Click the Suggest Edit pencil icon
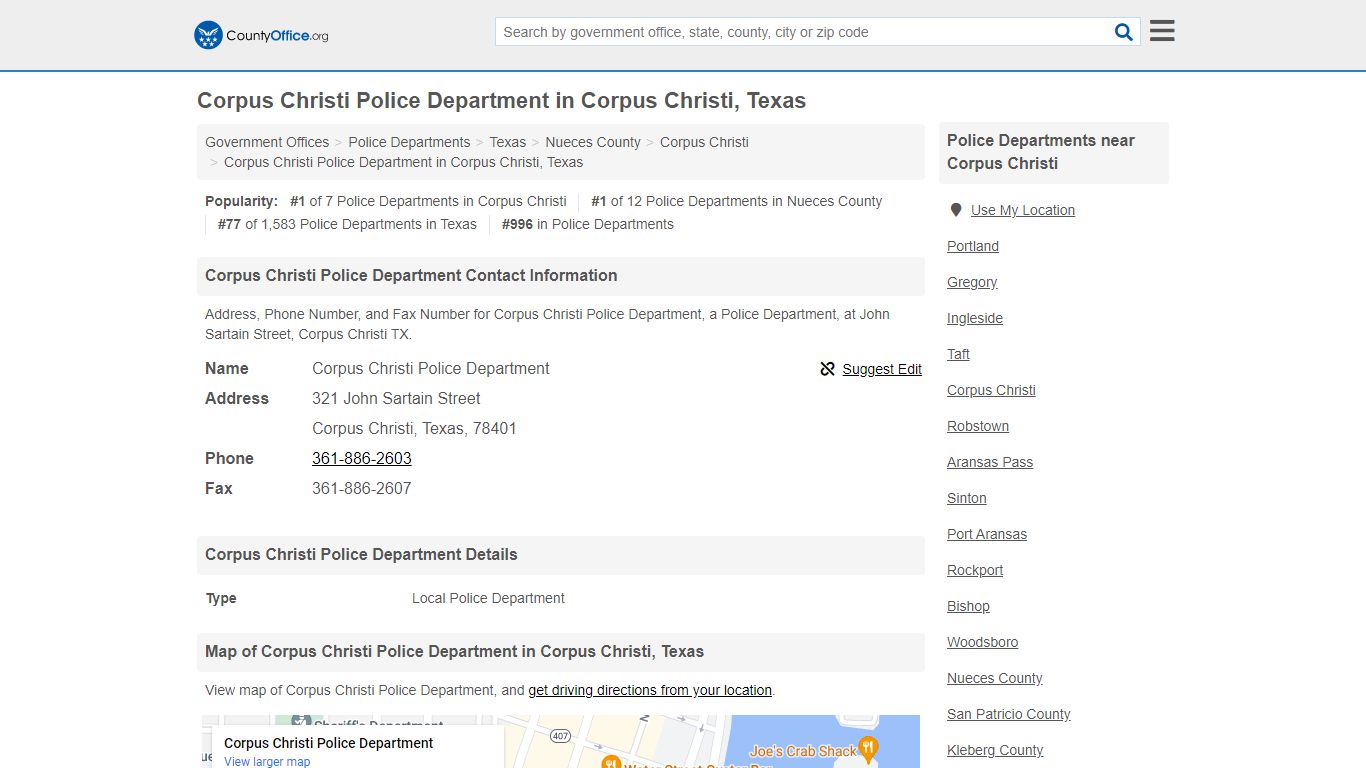 [x=827, y=369]
